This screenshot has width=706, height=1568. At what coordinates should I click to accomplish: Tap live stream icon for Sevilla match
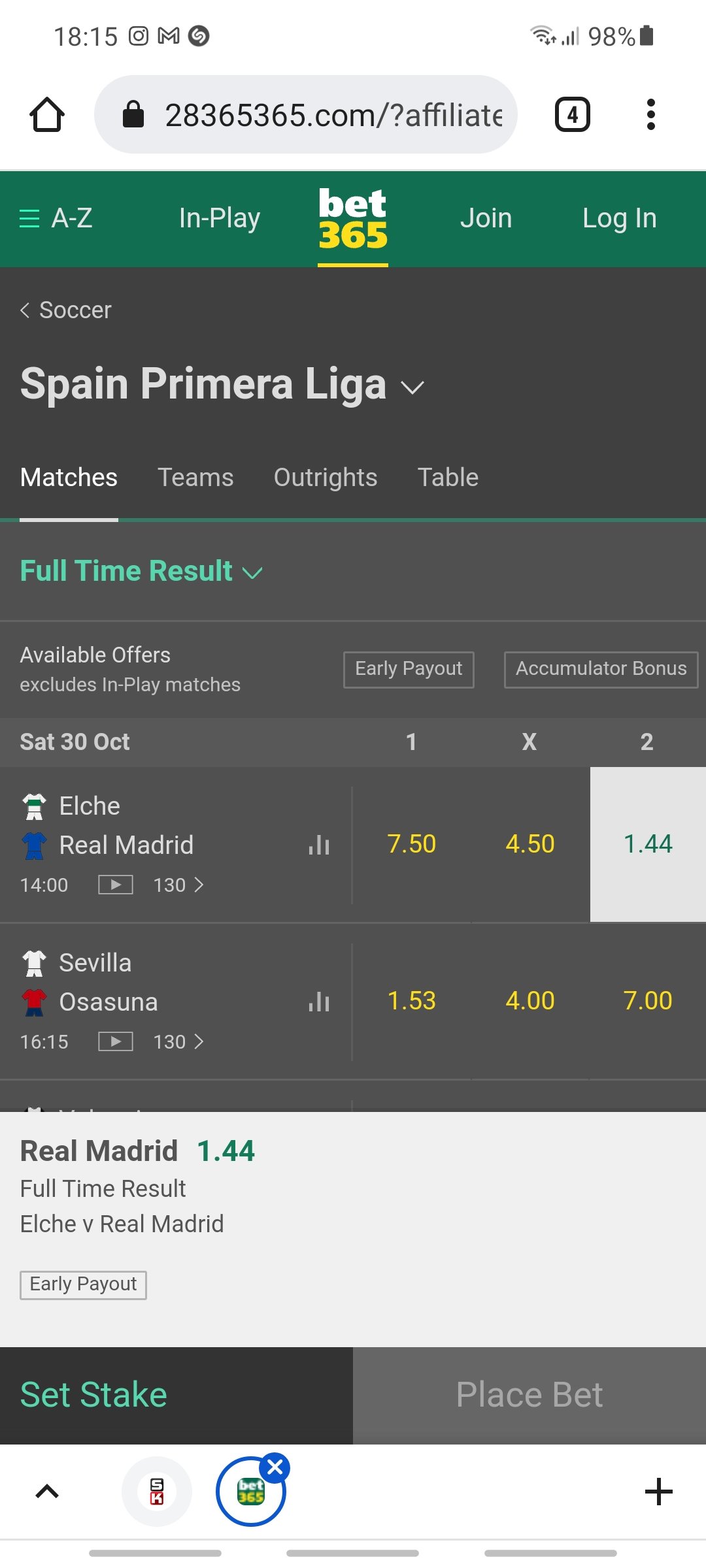[x=116, y=1041]
